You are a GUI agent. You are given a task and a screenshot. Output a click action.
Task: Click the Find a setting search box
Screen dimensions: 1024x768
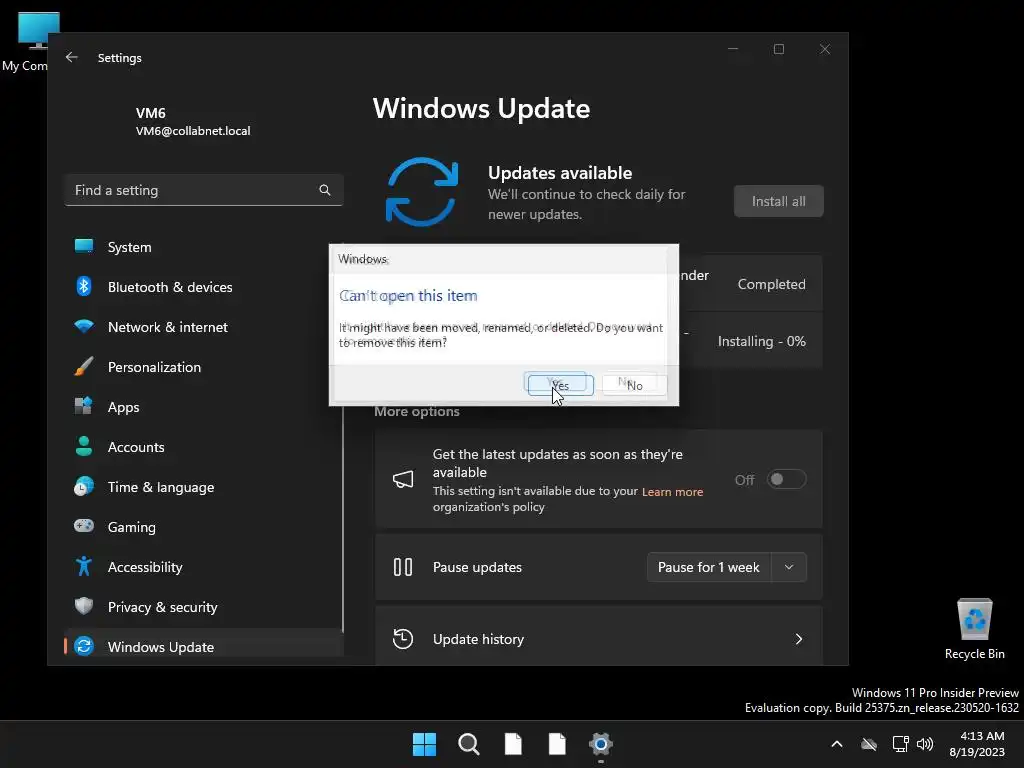204,190
